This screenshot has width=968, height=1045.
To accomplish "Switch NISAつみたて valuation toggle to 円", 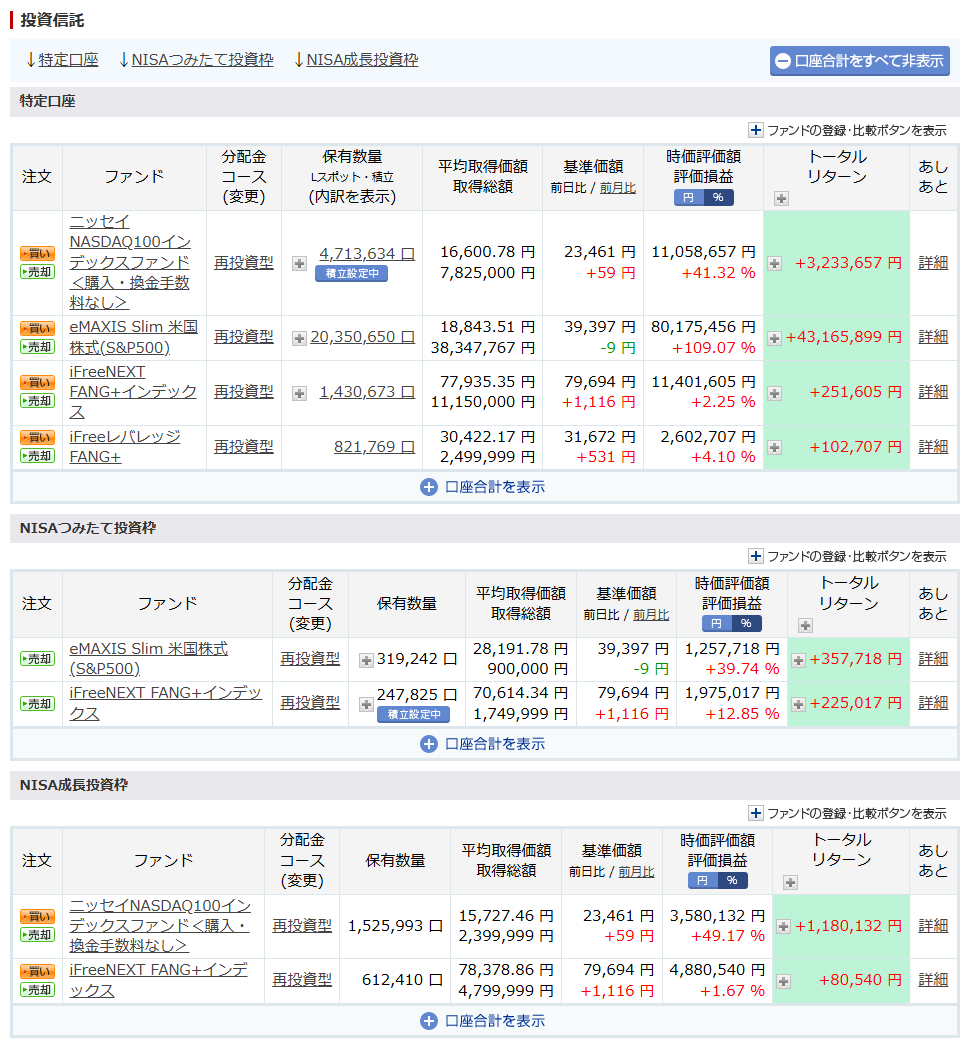I will [716, 624].
